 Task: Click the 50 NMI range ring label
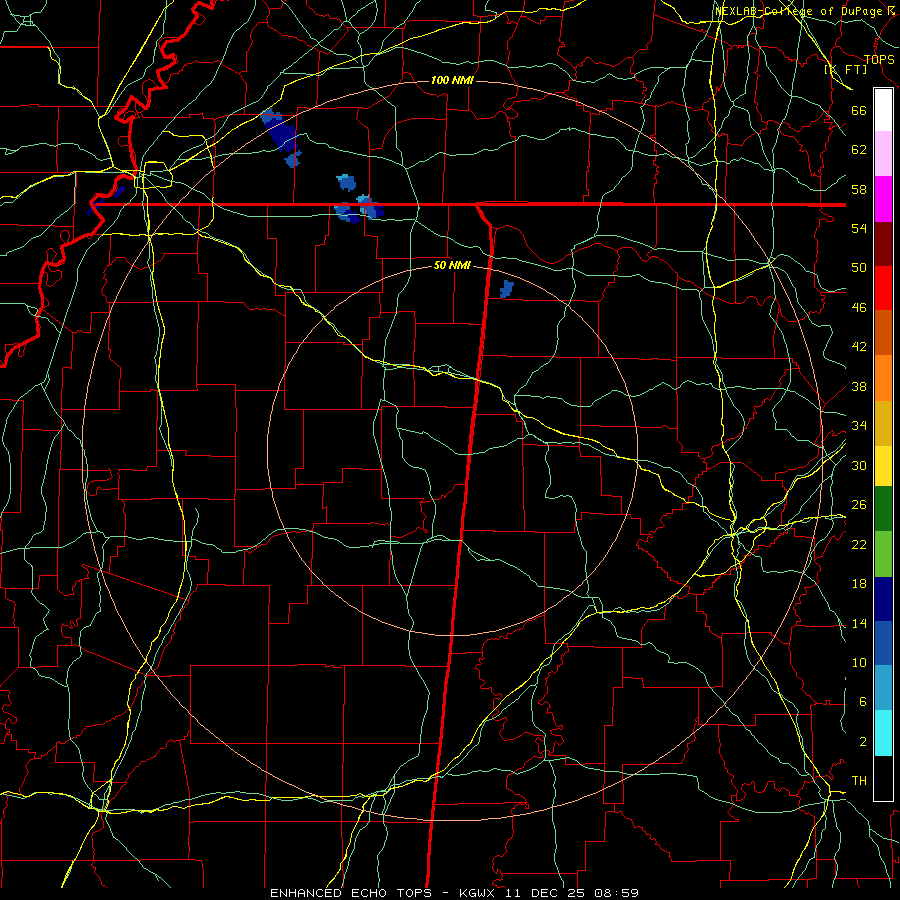click(x=452, y=265)
